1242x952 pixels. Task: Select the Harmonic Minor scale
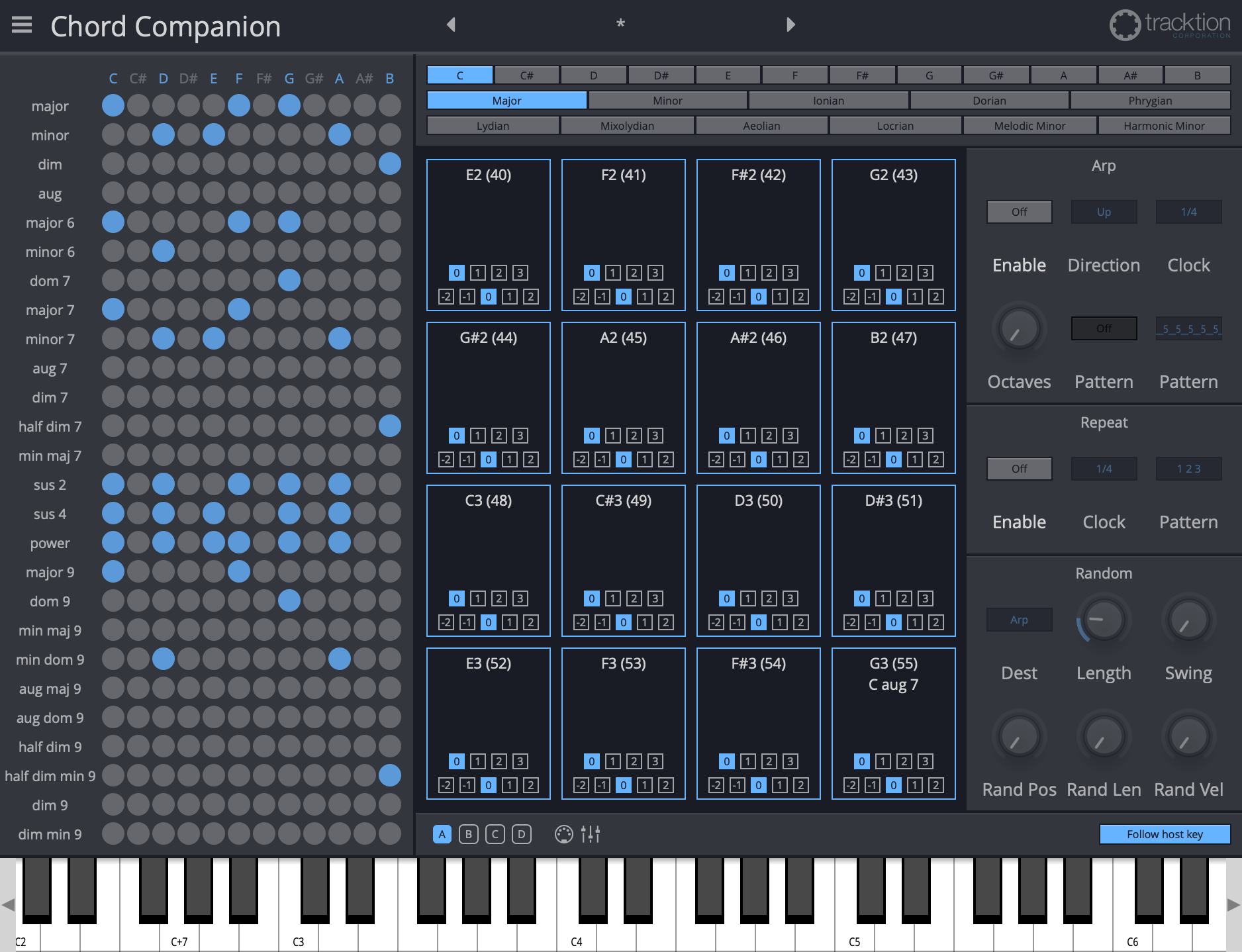coord(1165,125)
